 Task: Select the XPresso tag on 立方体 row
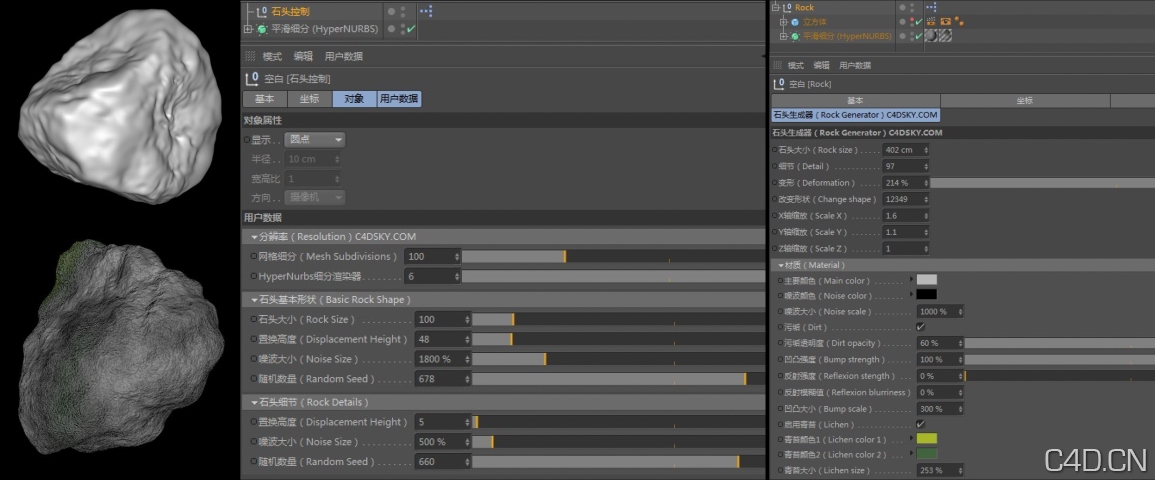931,22
